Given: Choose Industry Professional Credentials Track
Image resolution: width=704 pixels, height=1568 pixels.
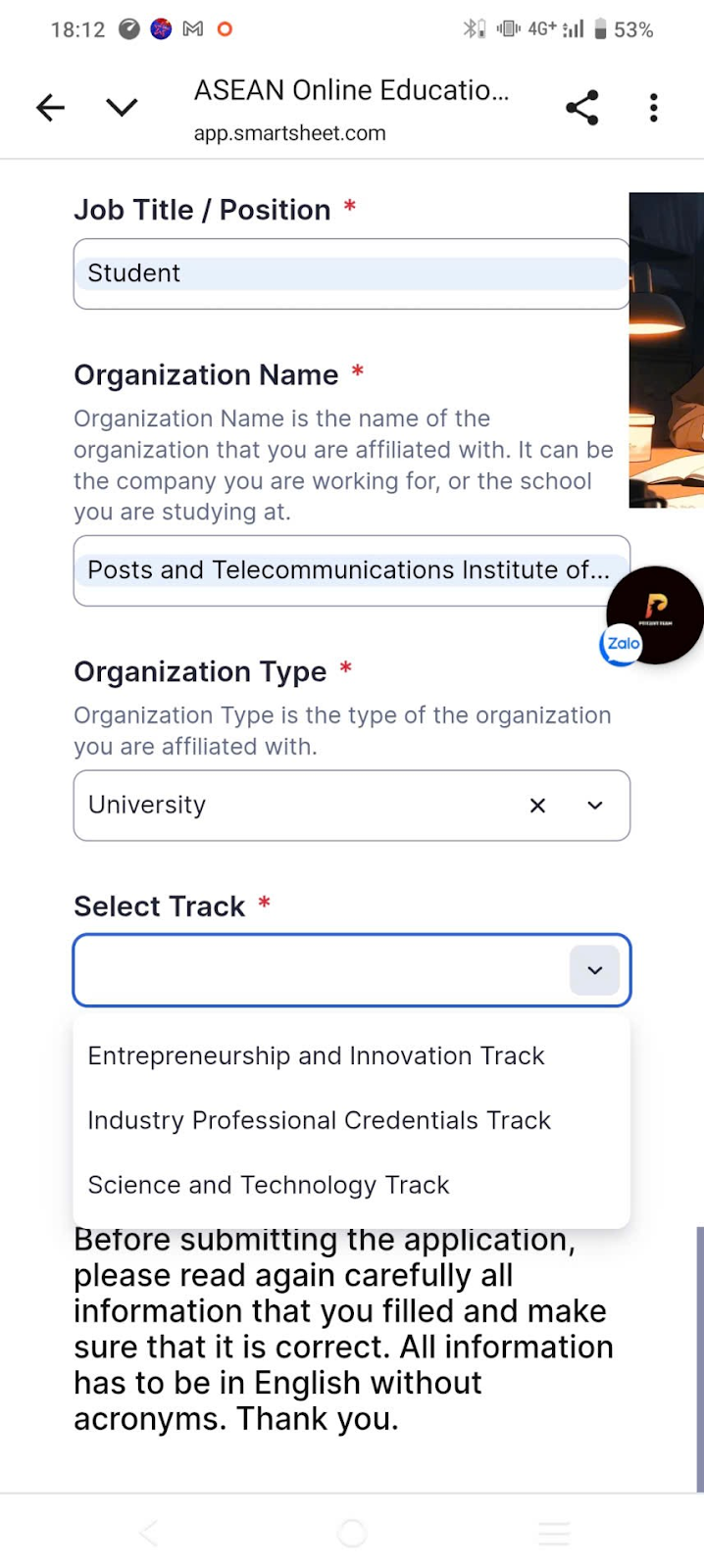Looking at the screenshot, I should [319, 1120].
